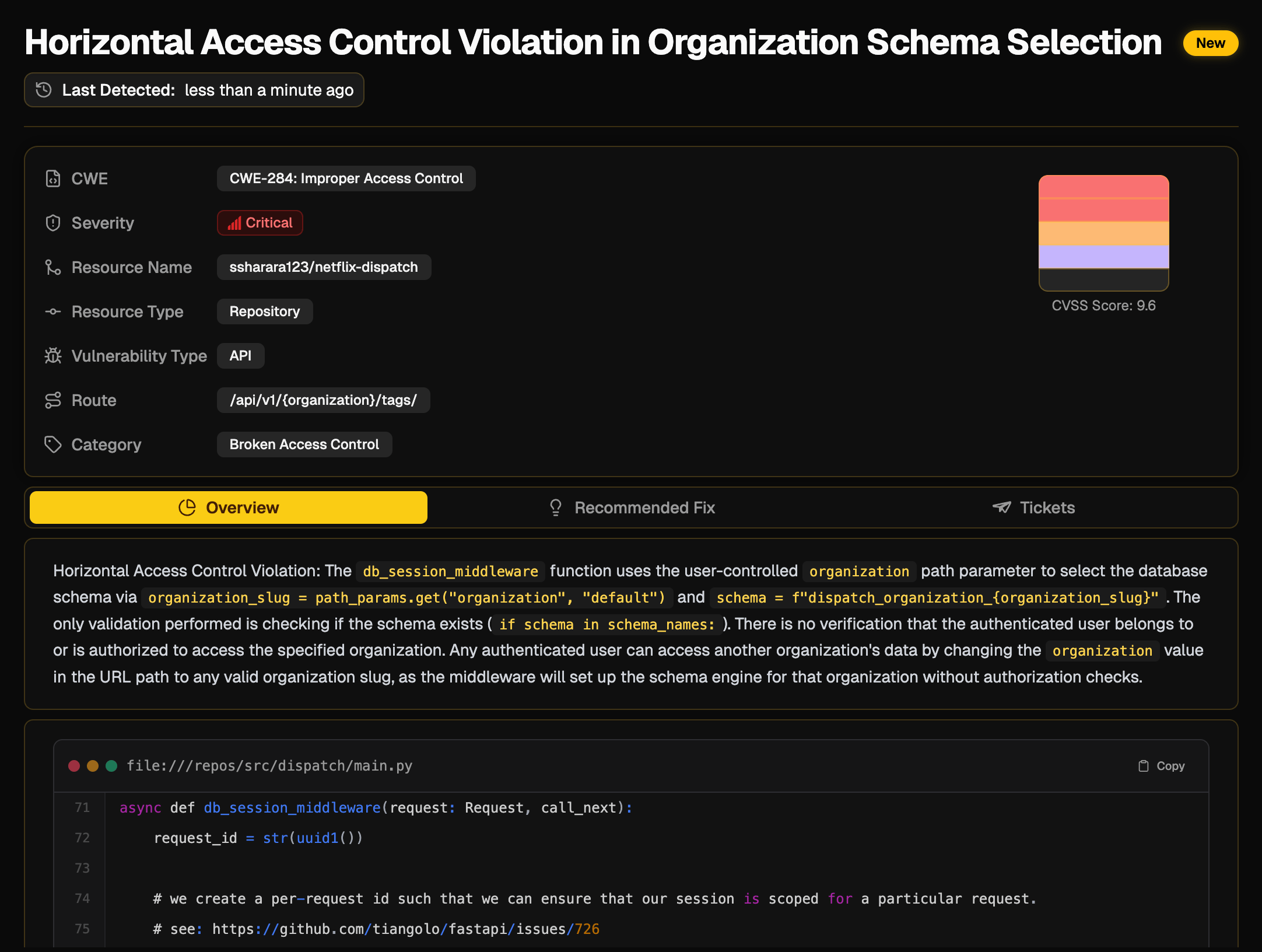Copy the main.py code snippet

pos(1162,766)
